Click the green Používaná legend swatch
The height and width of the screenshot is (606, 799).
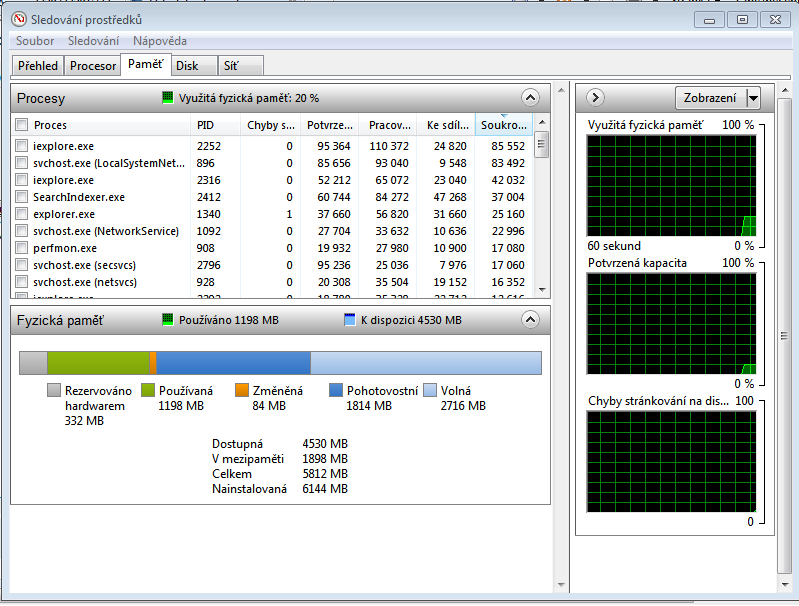[x=148, y=390]
